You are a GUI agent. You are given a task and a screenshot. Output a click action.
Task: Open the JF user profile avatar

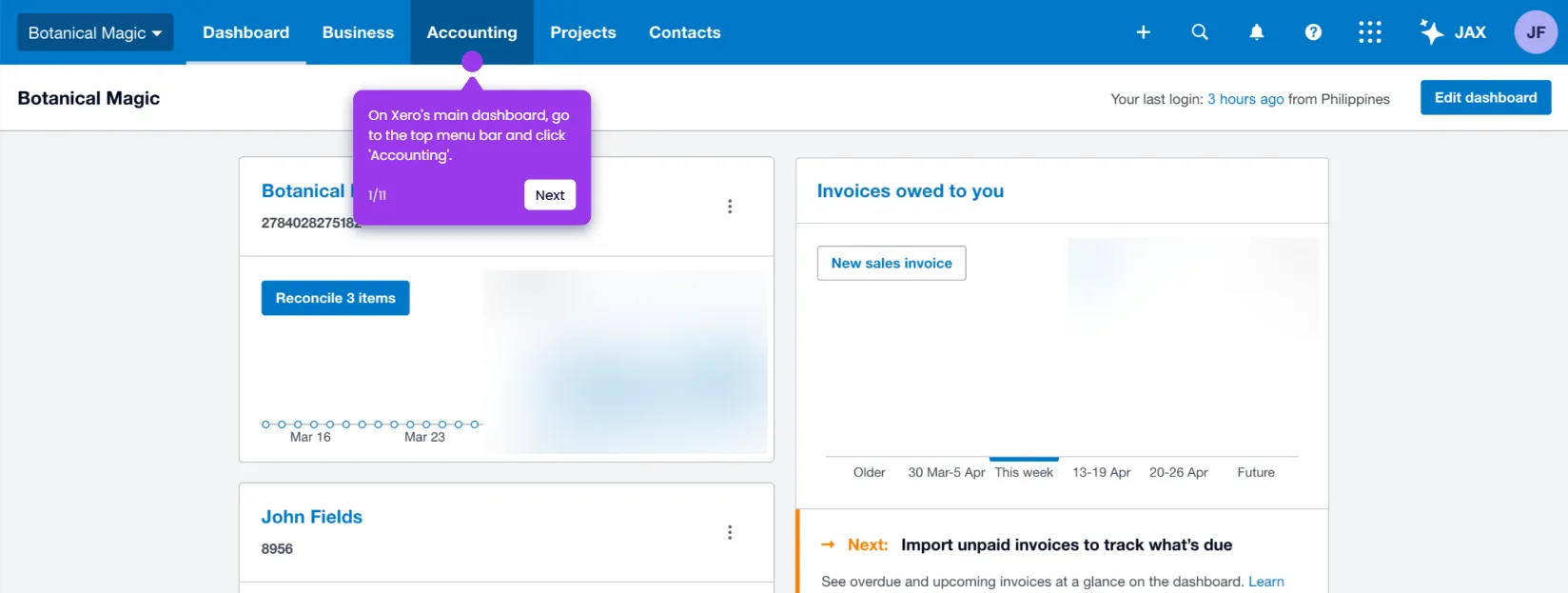pyautogui.click(x=1536, y=32)
